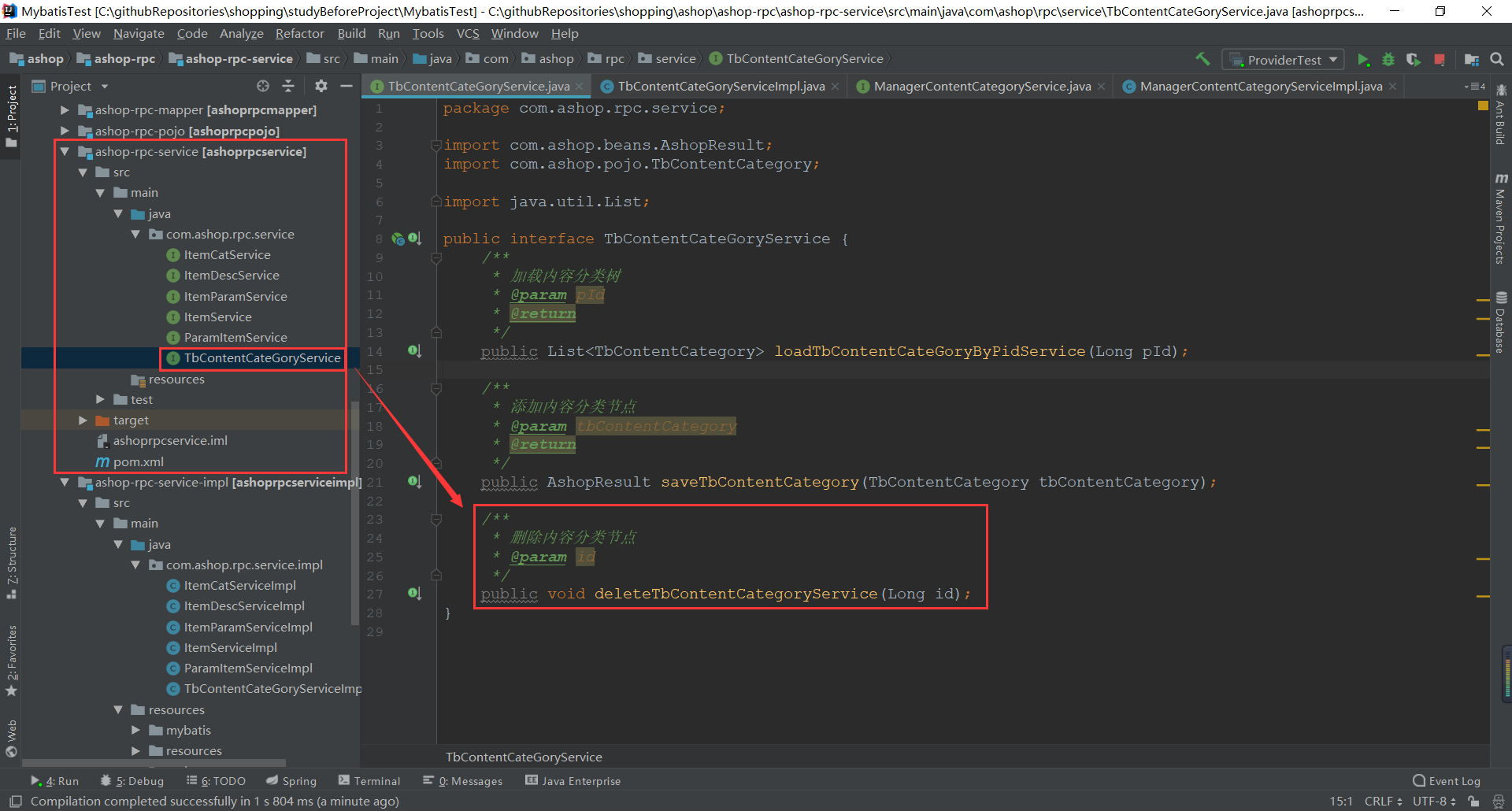This screenshot has width=1512, height=811.
Task: Show hidden tabs list dropdown
Action: point(1474,87)
